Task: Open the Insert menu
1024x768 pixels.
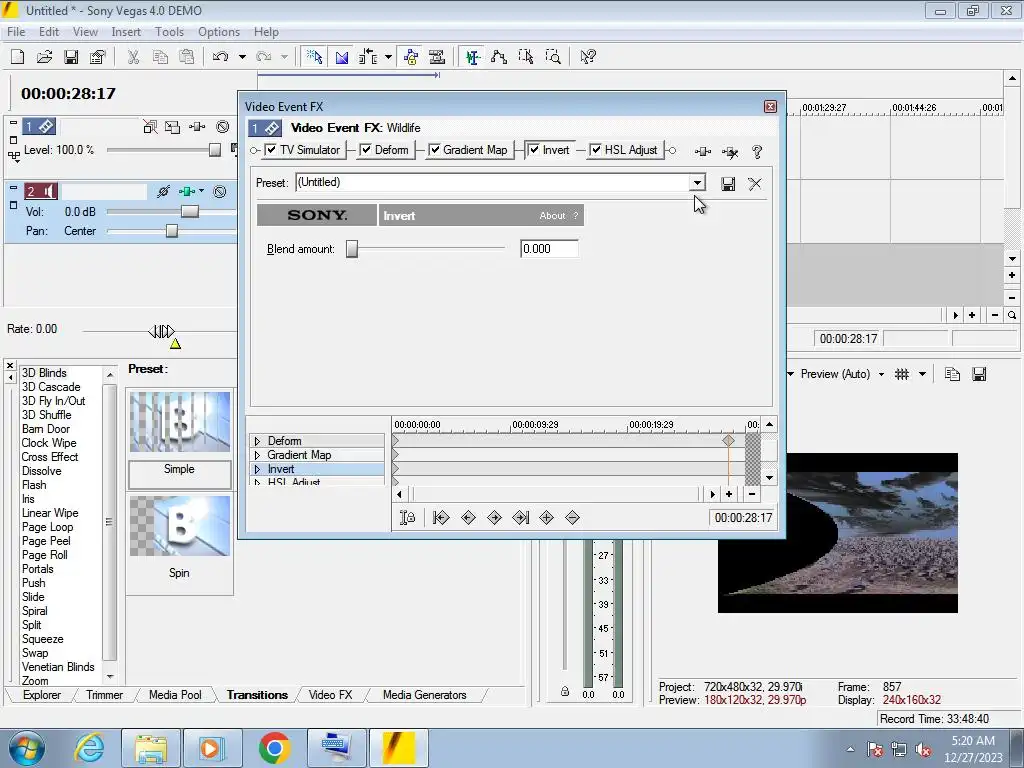Action: [126, 32]
